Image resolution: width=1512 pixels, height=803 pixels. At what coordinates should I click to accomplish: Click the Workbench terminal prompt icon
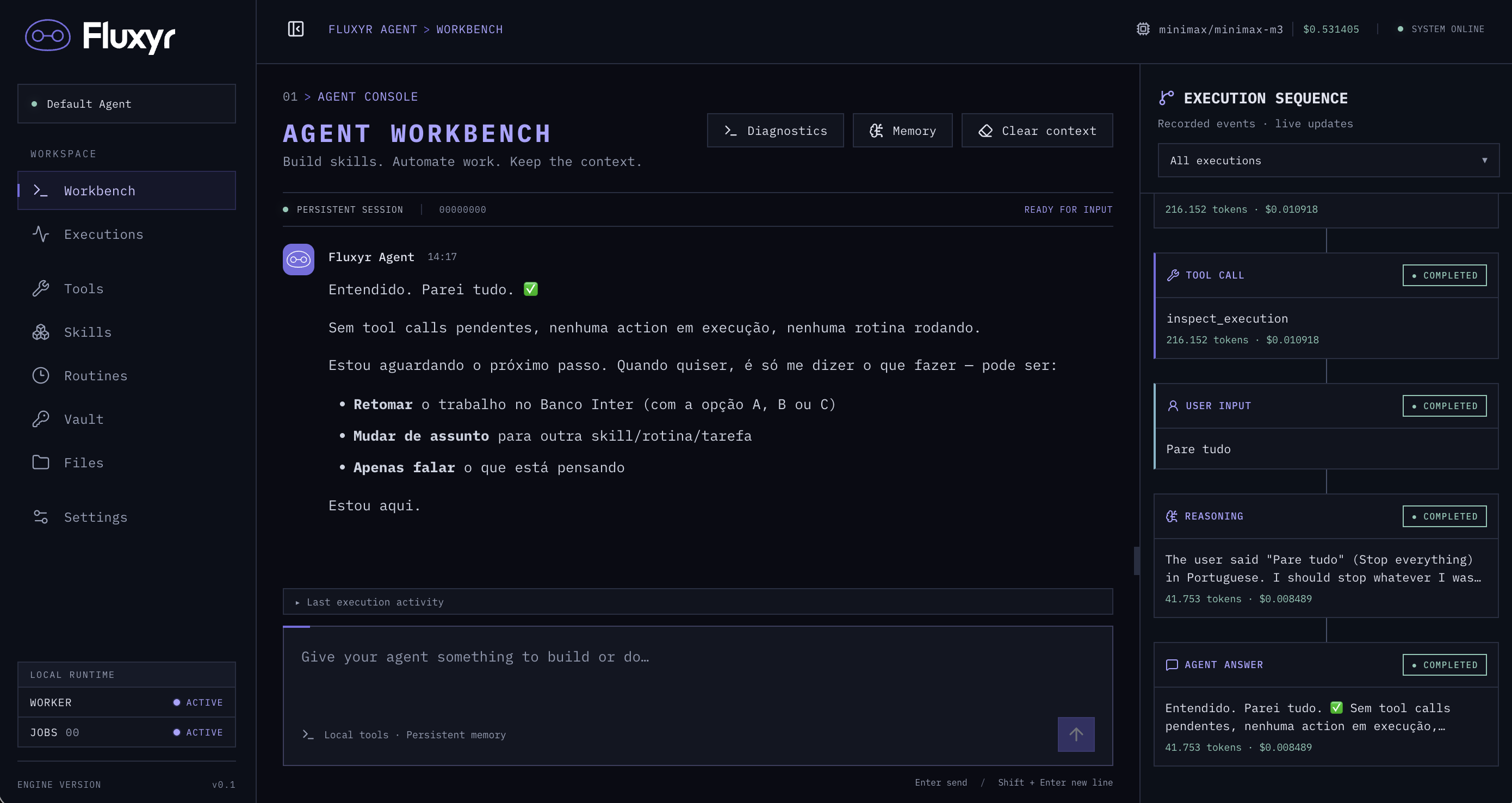pyautogui.click(x=40, y=190)
